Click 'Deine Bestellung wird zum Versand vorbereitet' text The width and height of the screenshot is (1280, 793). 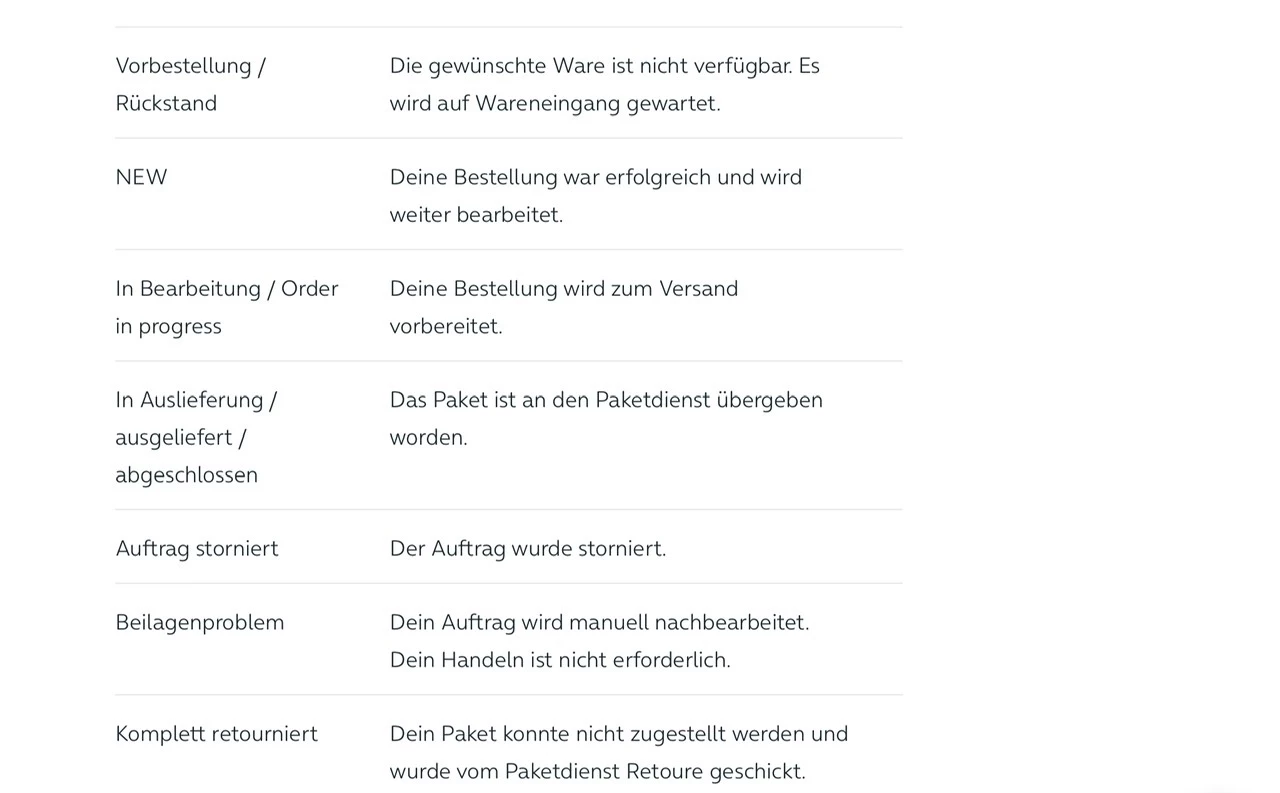pos(563,289)
